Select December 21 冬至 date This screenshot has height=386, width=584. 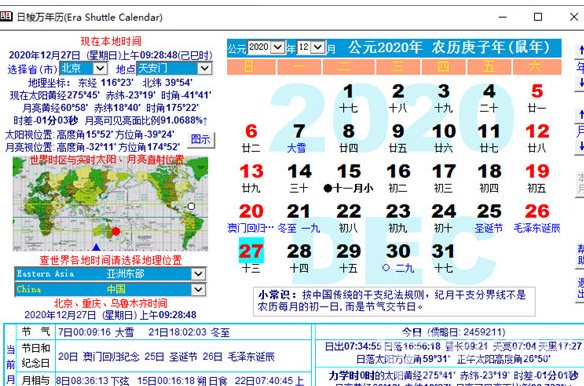tap(299, 218)
